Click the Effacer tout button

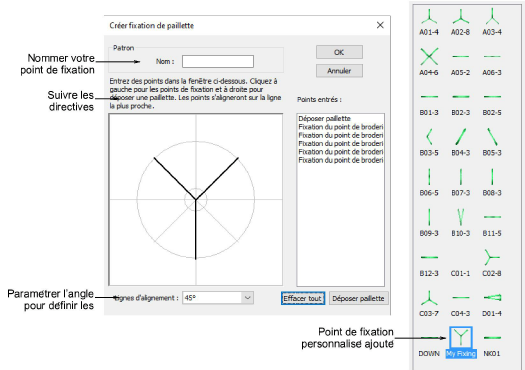303,298
